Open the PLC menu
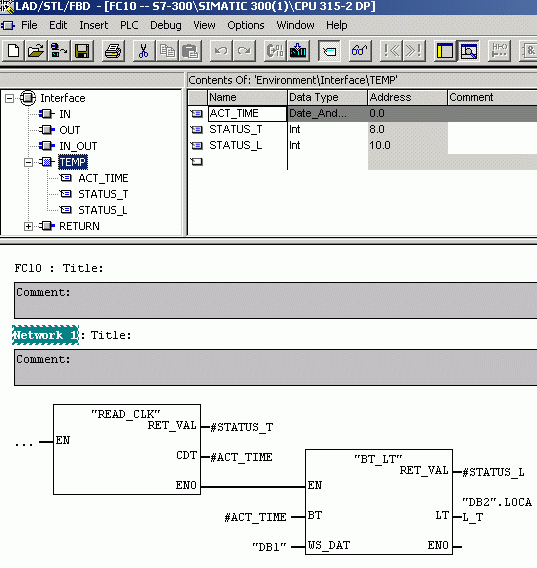Viewport: 537px width, 568px height. click(129, 25)
